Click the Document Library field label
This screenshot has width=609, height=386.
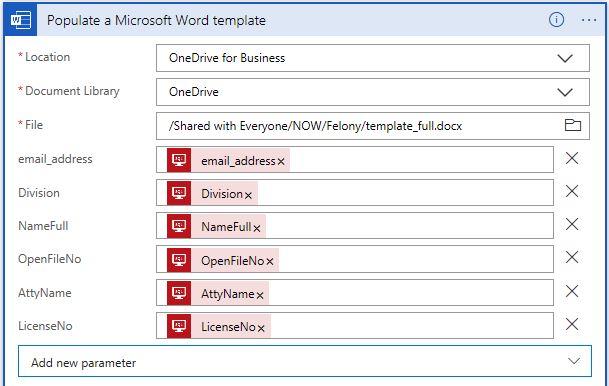pos(72,91)
